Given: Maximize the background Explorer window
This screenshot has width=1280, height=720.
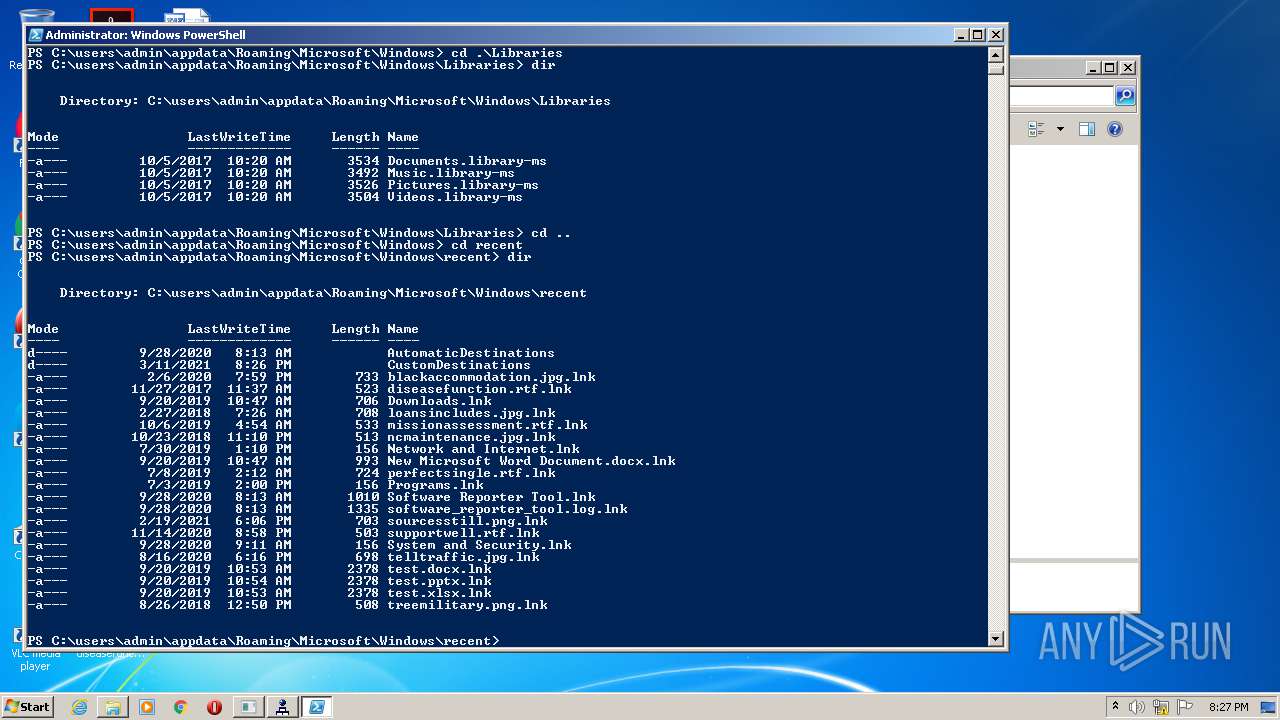Looking at the screenshot, I should 1110,68.
